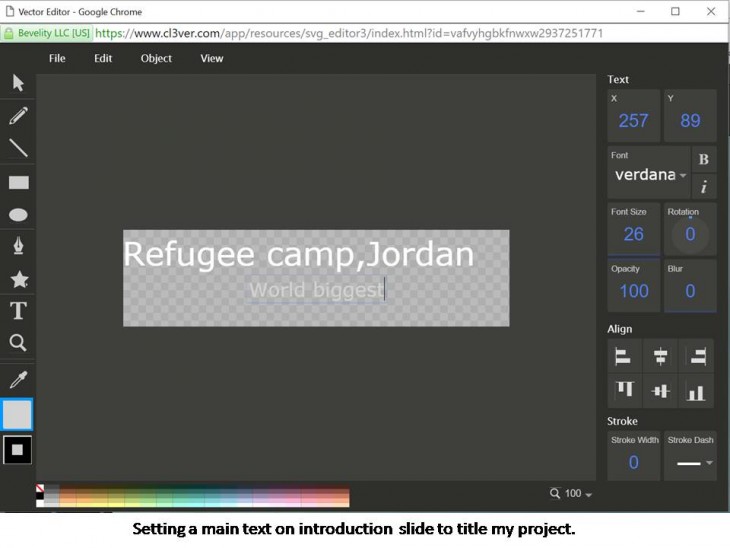
Task: Select the Pencil tool
Action: pos(18,116)
